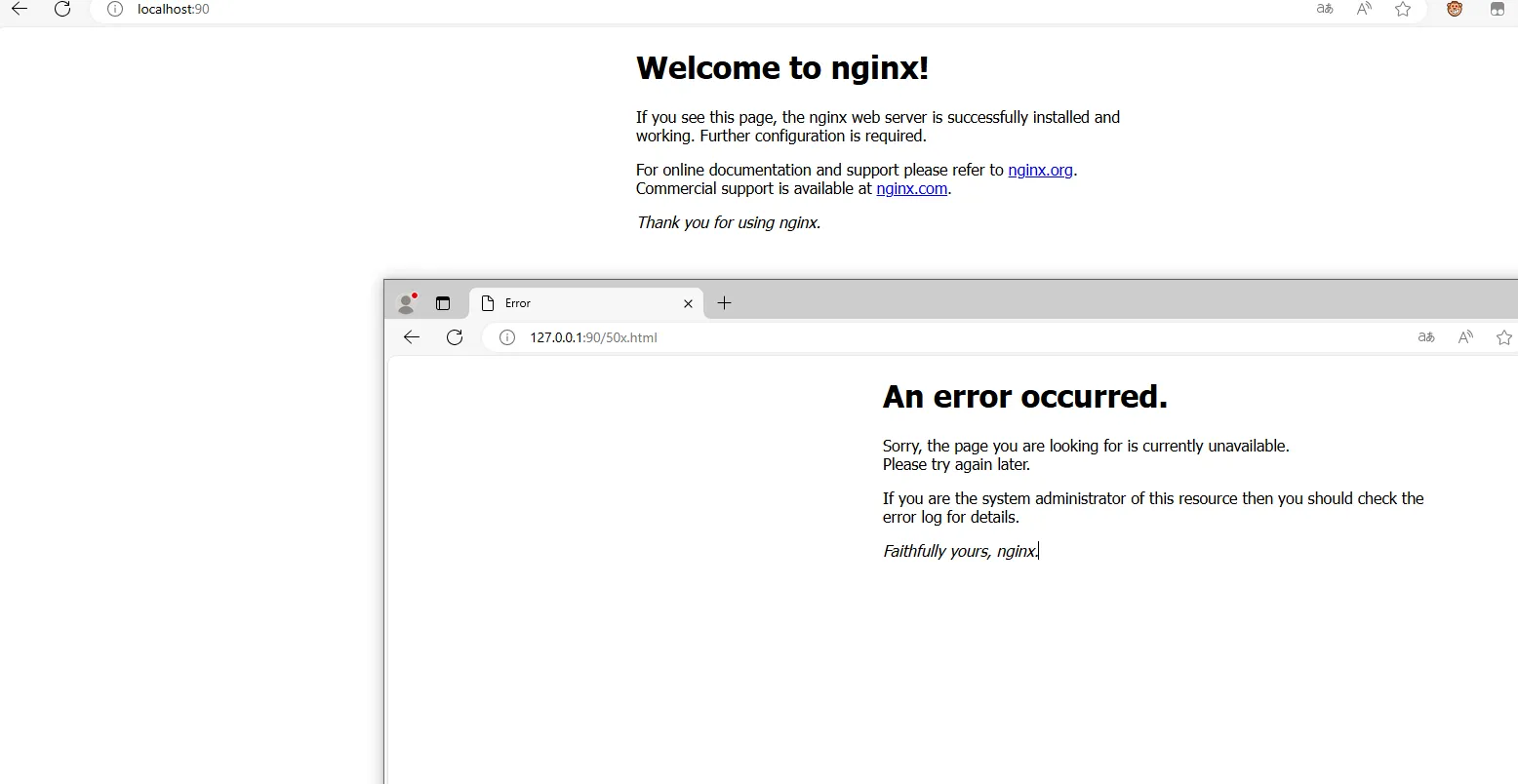
Task: Add localhost:90 to favorites with star
Action: click(1403, 9)
